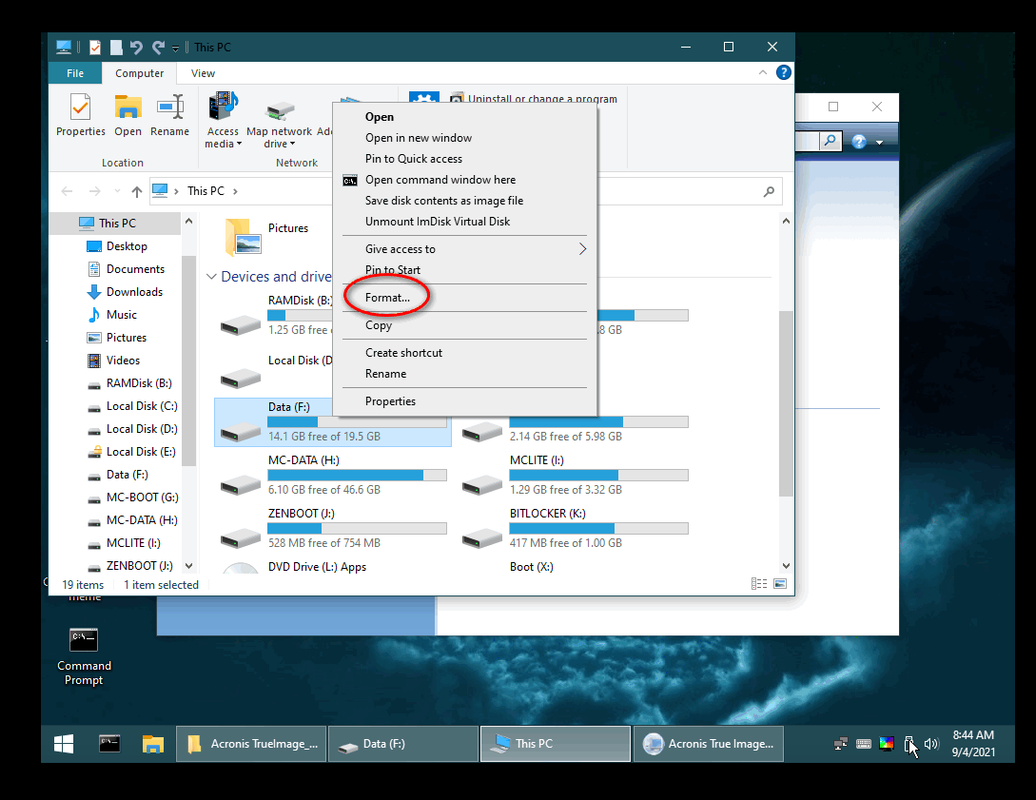
Task: Select the MCLITE (I:) drive icon
Action: click(482, 486)
